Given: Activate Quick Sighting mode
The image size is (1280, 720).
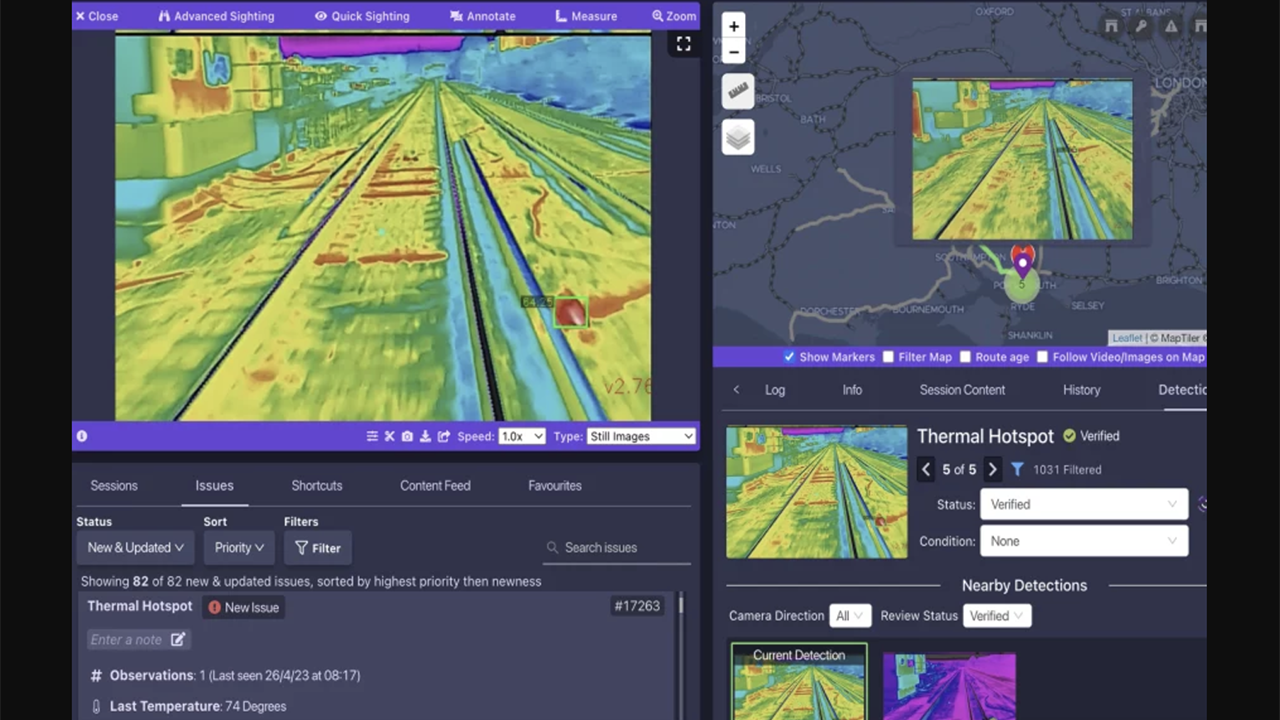Looking at the screenshot, I should (362, 15).
